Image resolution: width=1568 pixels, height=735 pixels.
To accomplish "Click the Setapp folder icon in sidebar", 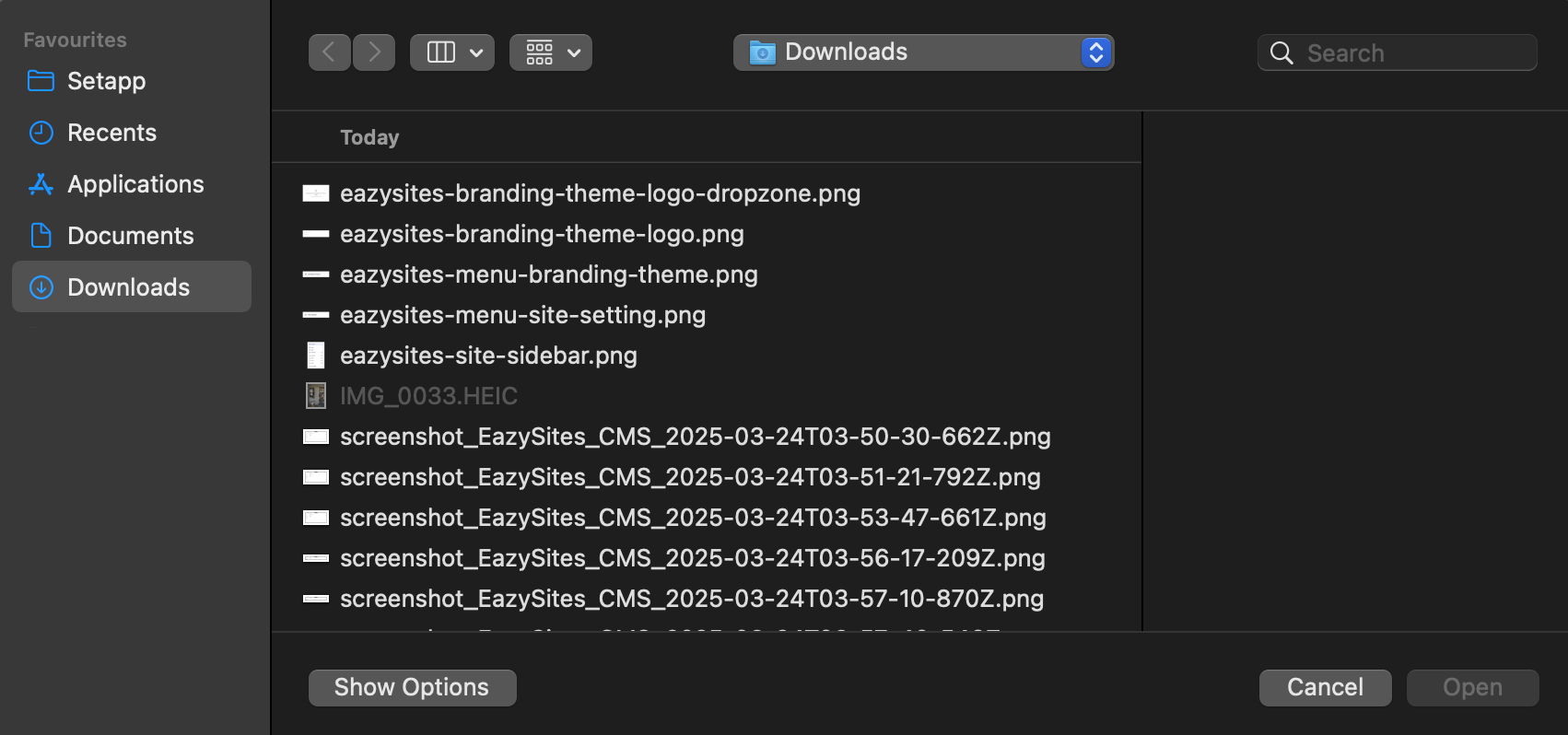I will 41,81.
